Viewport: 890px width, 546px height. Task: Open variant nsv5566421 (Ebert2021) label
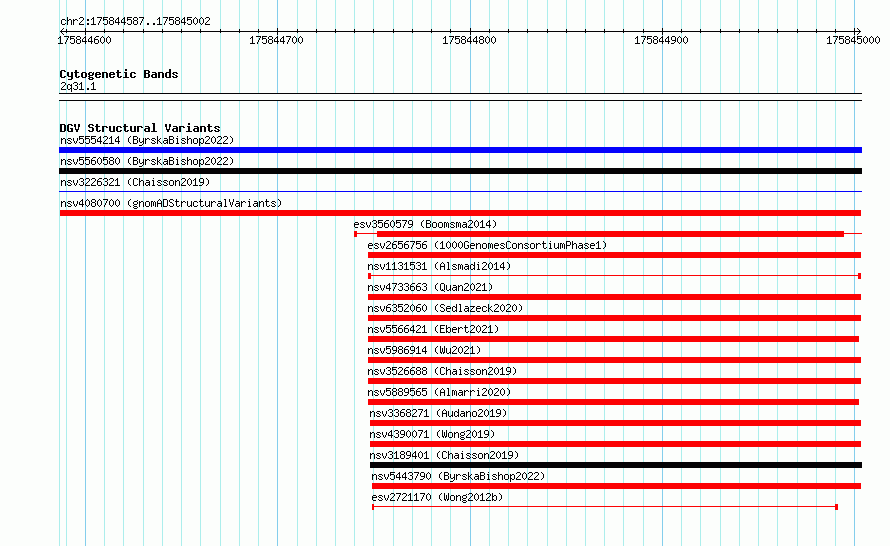coord(433,329)
